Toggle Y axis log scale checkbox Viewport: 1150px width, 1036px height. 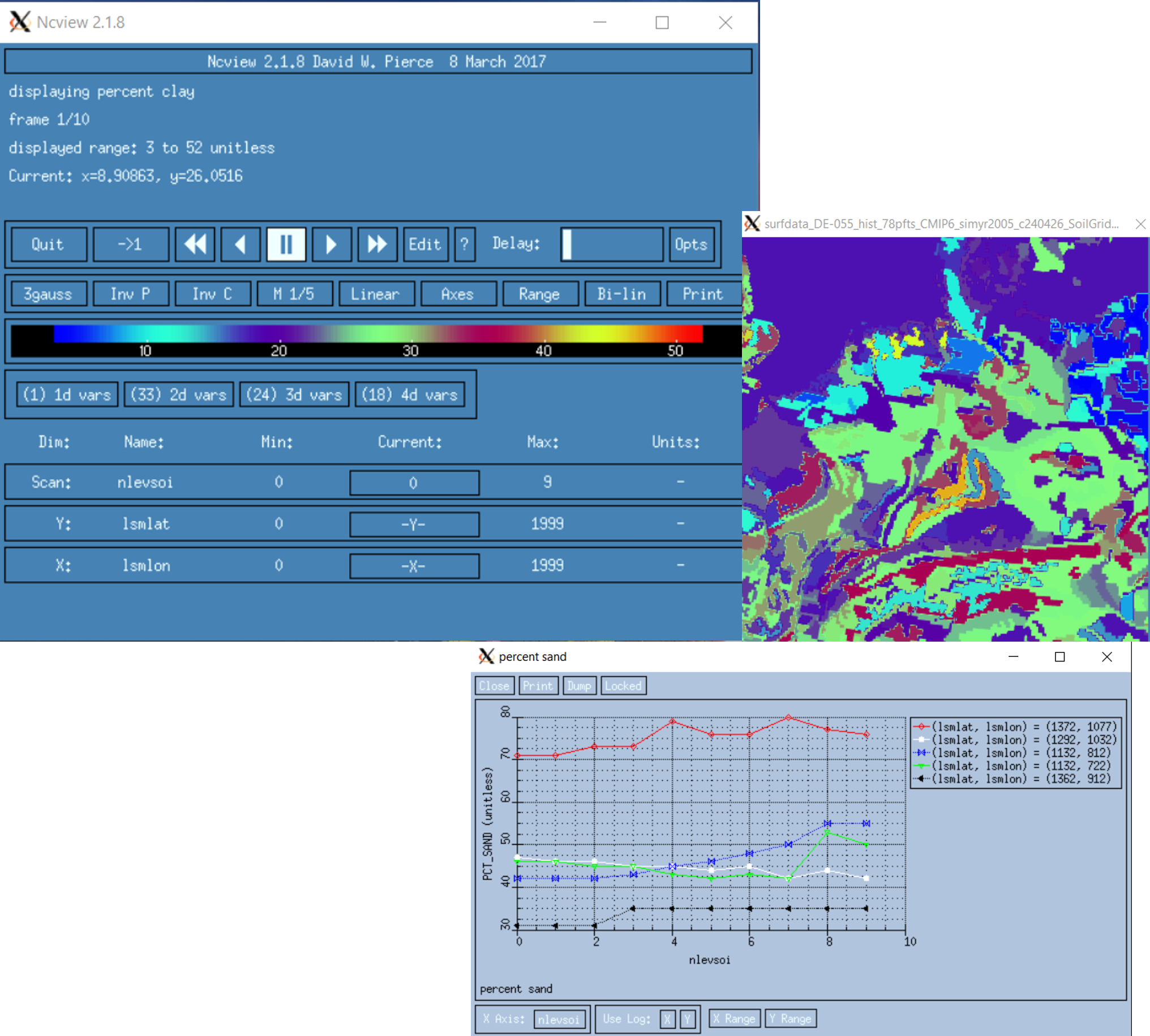[688, 1019]
